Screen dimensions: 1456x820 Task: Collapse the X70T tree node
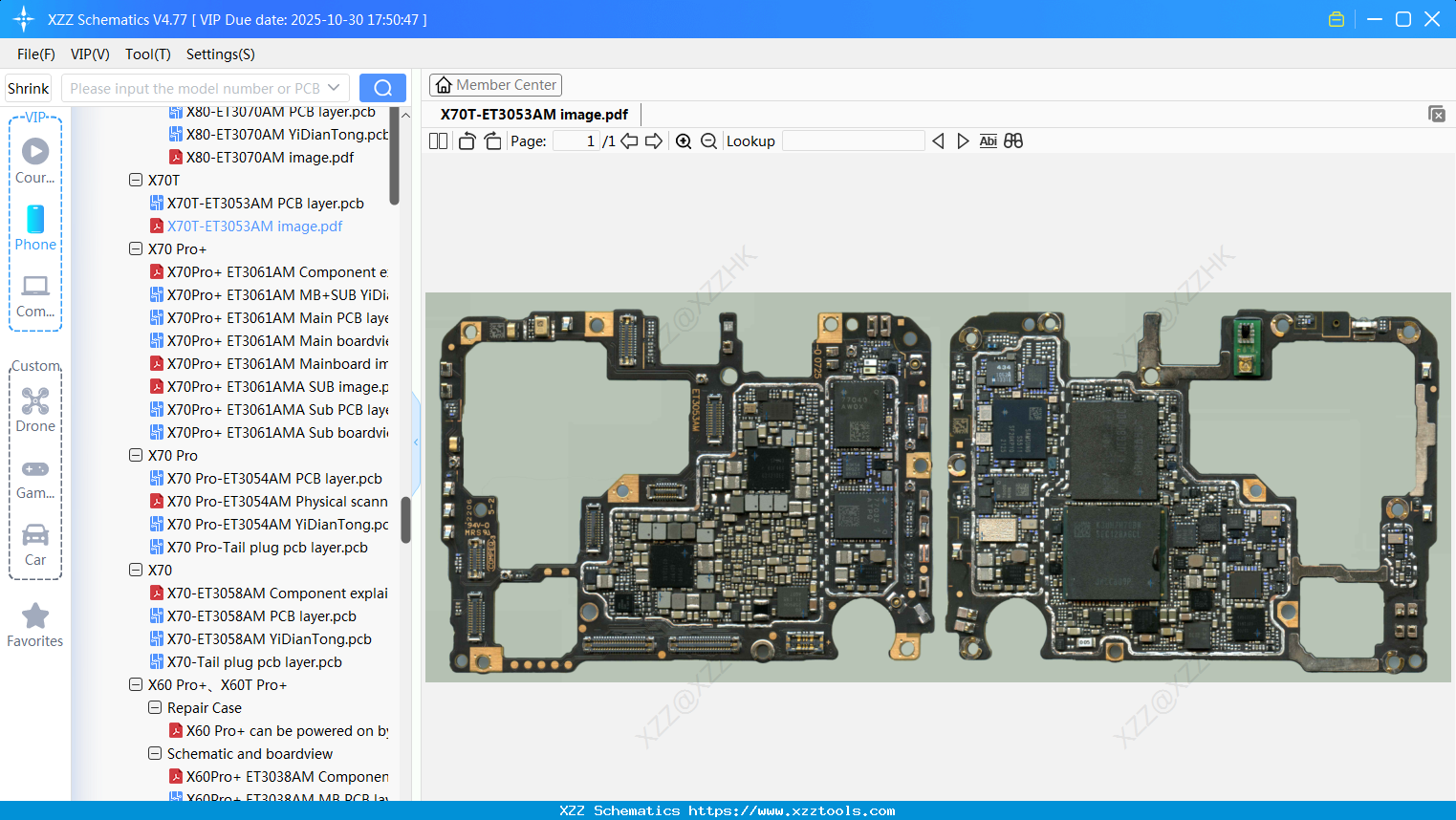[136, 180]
